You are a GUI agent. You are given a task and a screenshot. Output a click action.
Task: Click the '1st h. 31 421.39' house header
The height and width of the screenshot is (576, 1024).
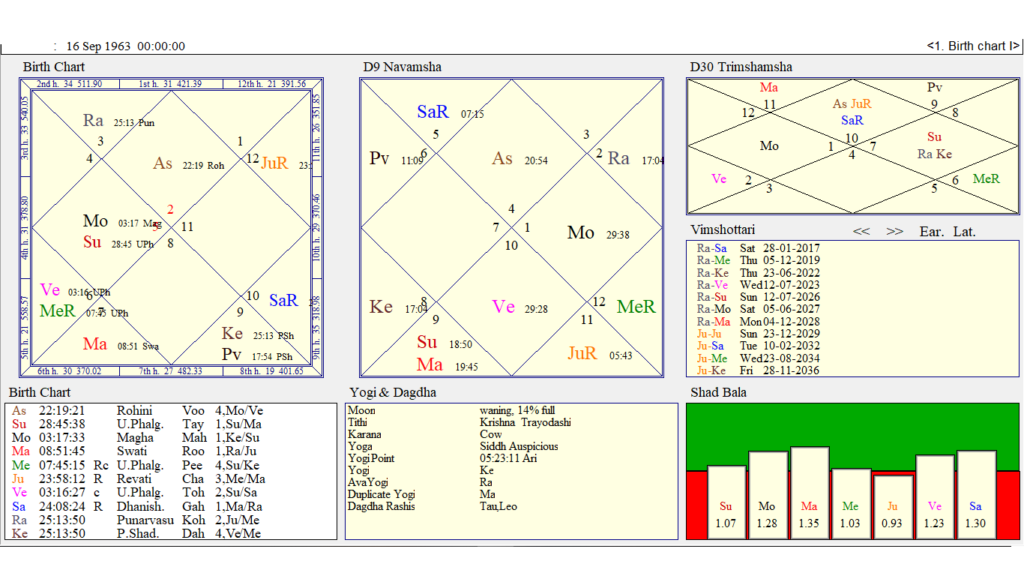coord(170,84)
